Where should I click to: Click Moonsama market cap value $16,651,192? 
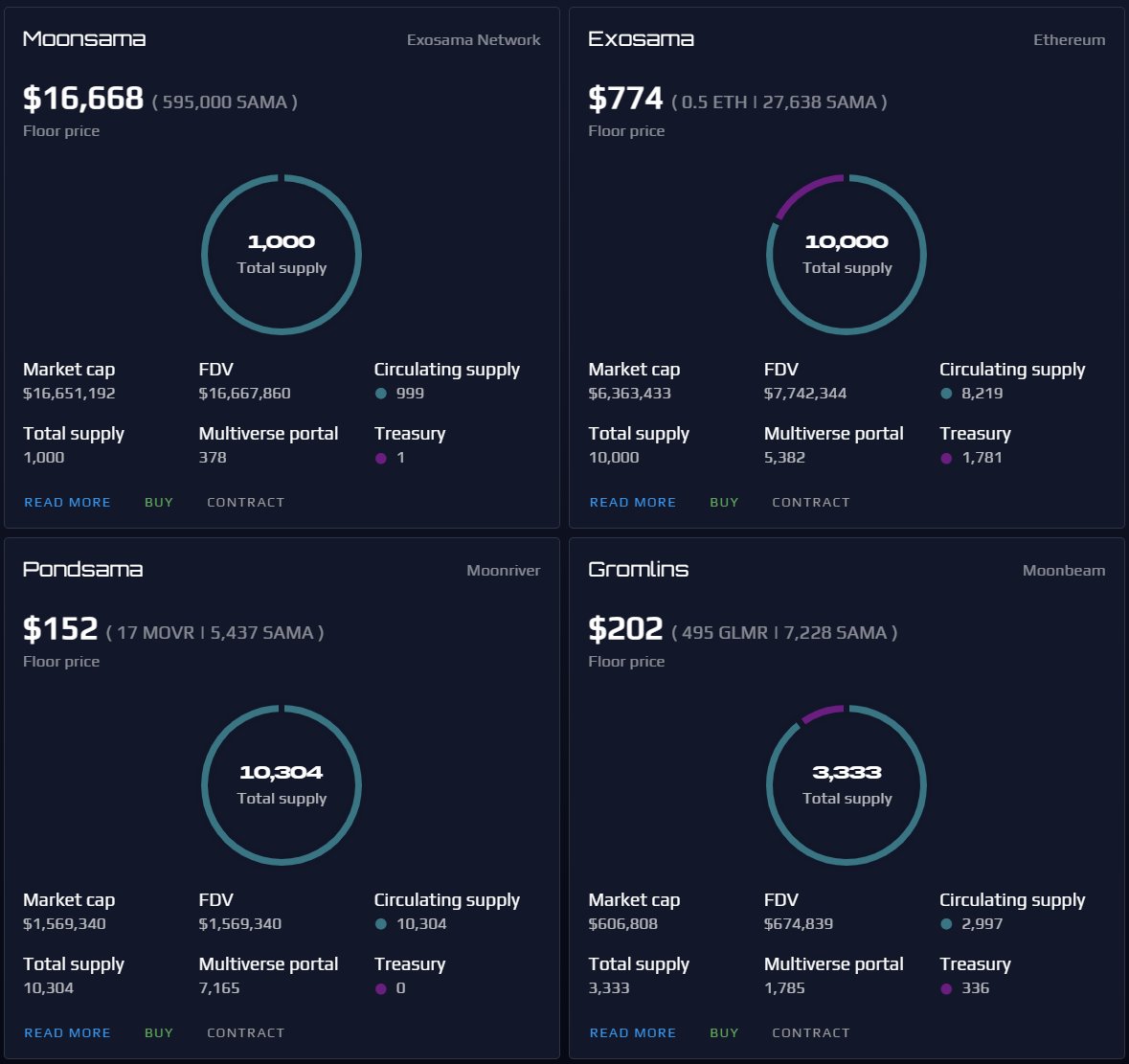[69, 393]
